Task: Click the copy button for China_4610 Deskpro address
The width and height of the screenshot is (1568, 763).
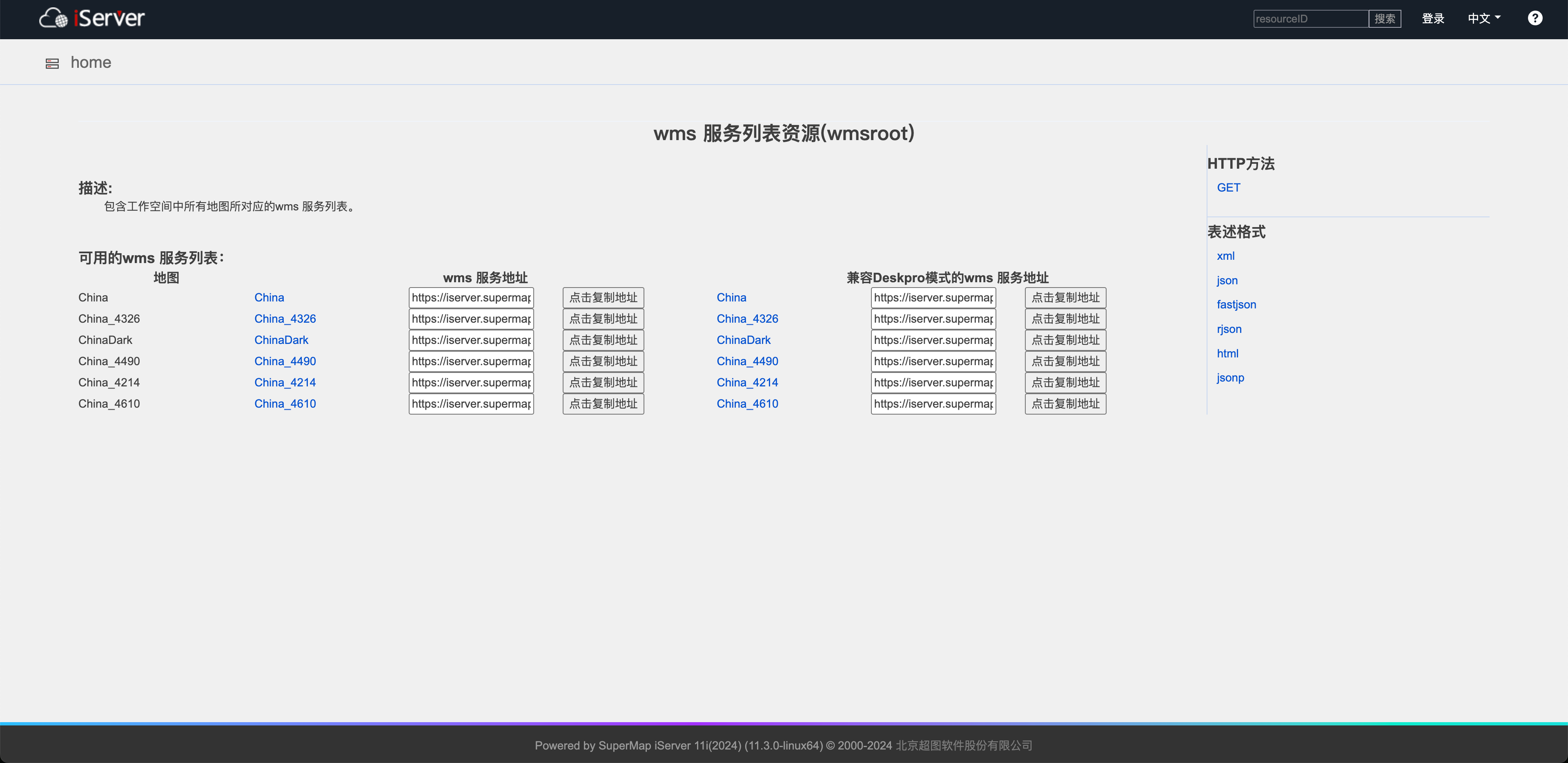Action: [1065, 403]
